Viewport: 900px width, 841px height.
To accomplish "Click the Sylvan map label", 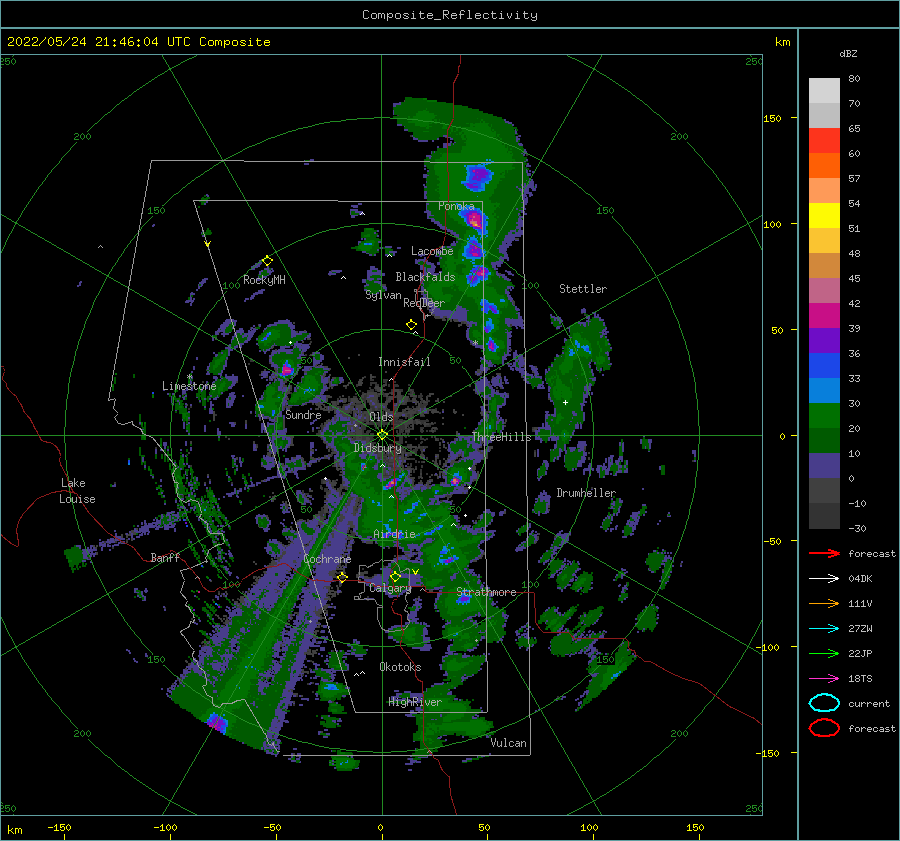I will [x=383, y=295].
